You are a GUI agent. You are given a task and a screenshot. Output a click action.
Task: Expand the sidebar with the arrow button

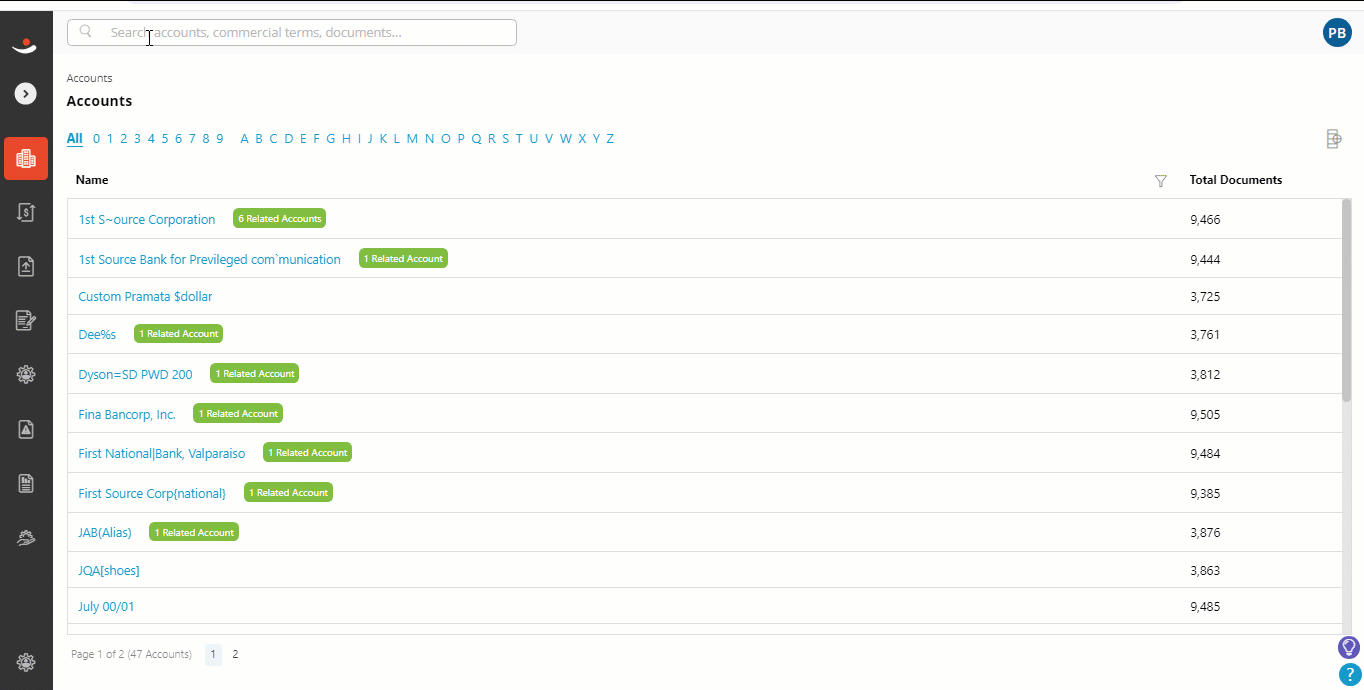tap(26, 94)
